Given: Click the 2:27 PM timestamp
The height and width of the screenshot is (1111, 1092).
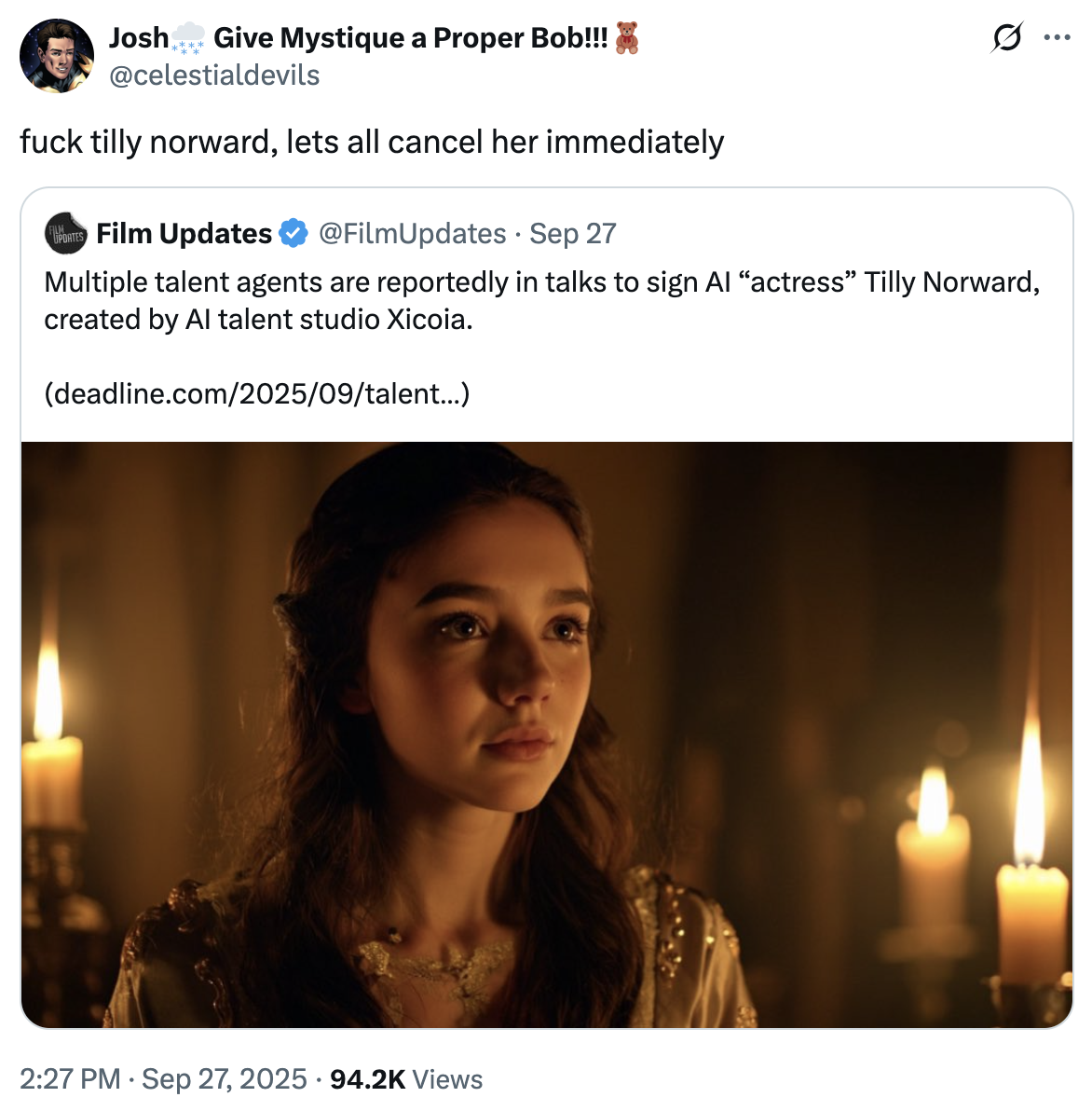Looking at the screenshot, I should (x=67, y=1078).
